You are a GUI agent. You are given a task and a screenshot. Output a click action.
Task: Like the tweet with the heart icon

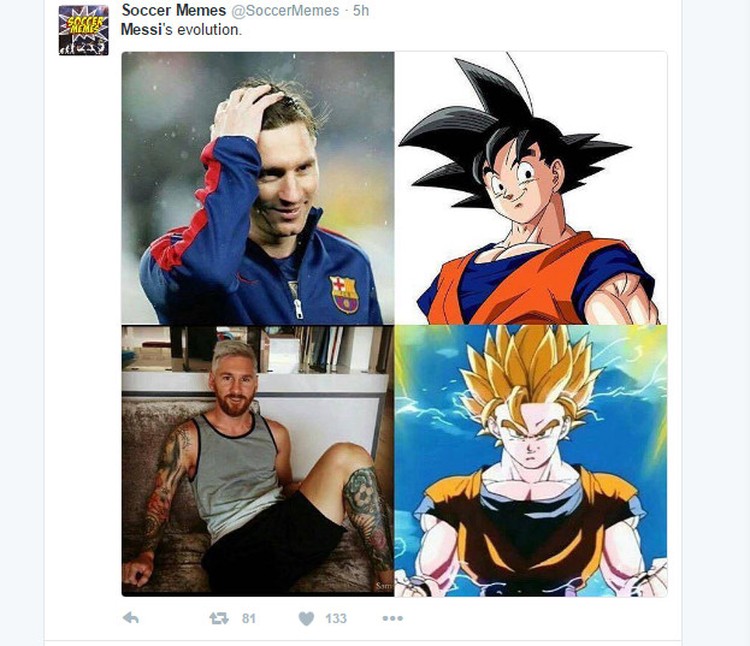306,618
